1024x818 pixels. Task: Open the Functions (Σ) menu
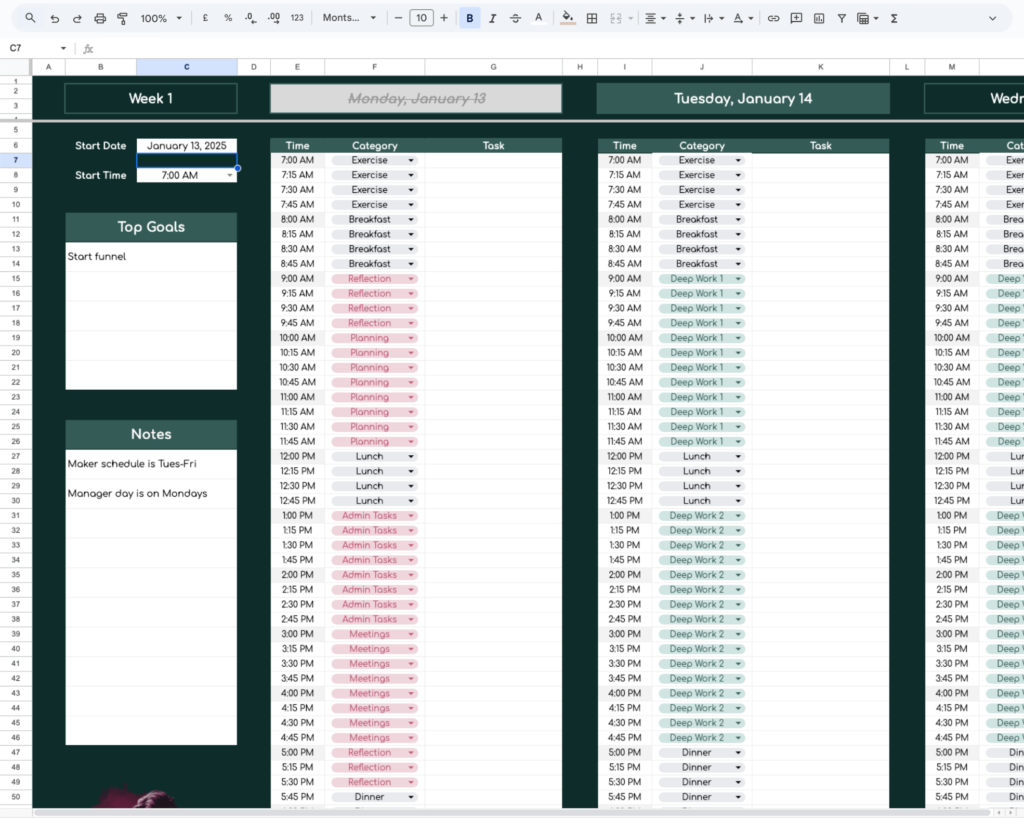tap(893, 17)
